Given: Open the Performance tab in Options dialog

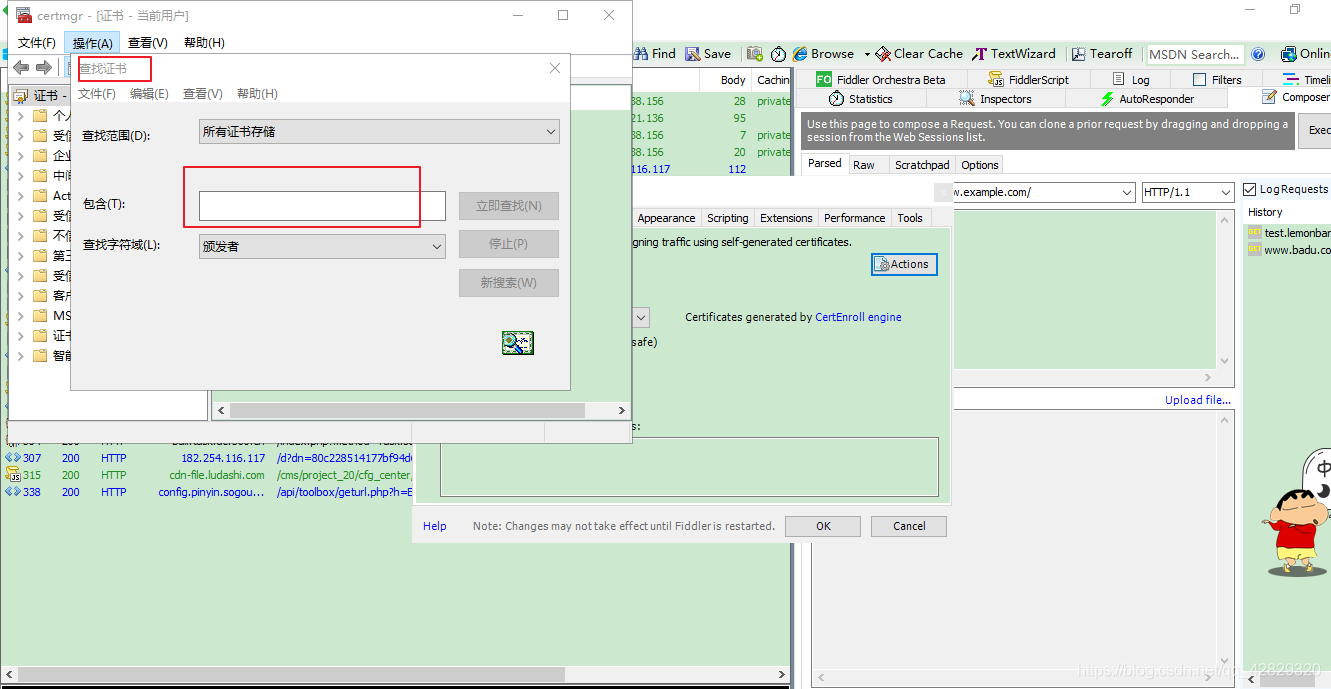Looking at the screenshot, I should 854,218.
